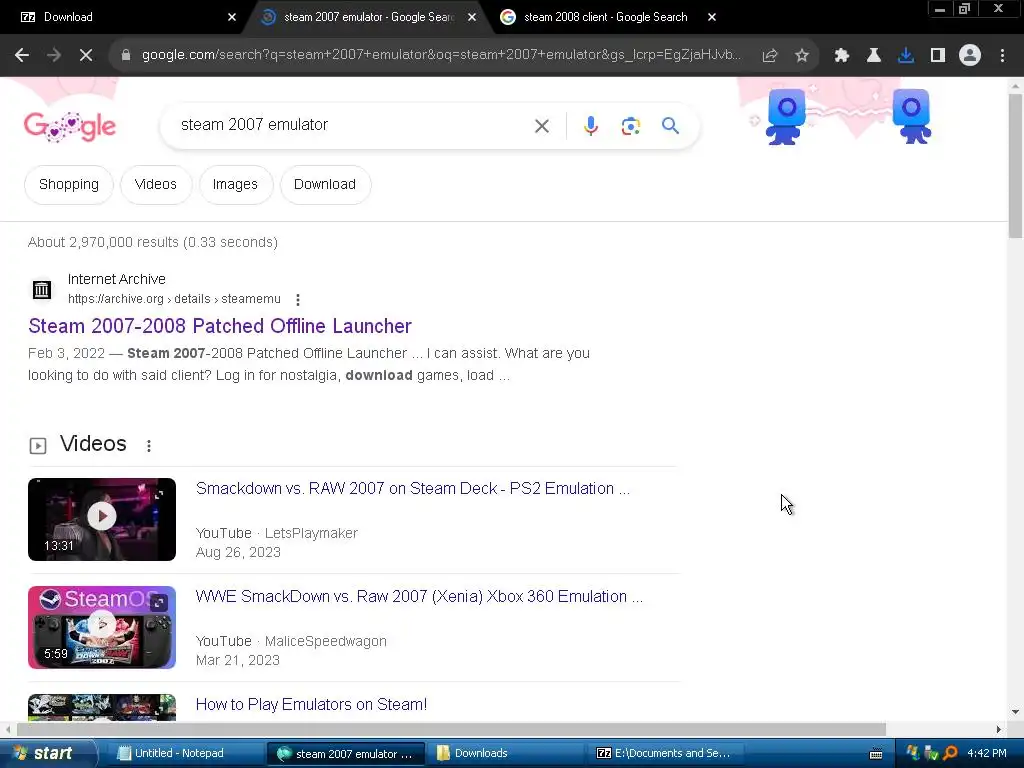Share this page via the share icon
The width and height of the screenshot is (1024, 768).
click(x=770, y=56)
